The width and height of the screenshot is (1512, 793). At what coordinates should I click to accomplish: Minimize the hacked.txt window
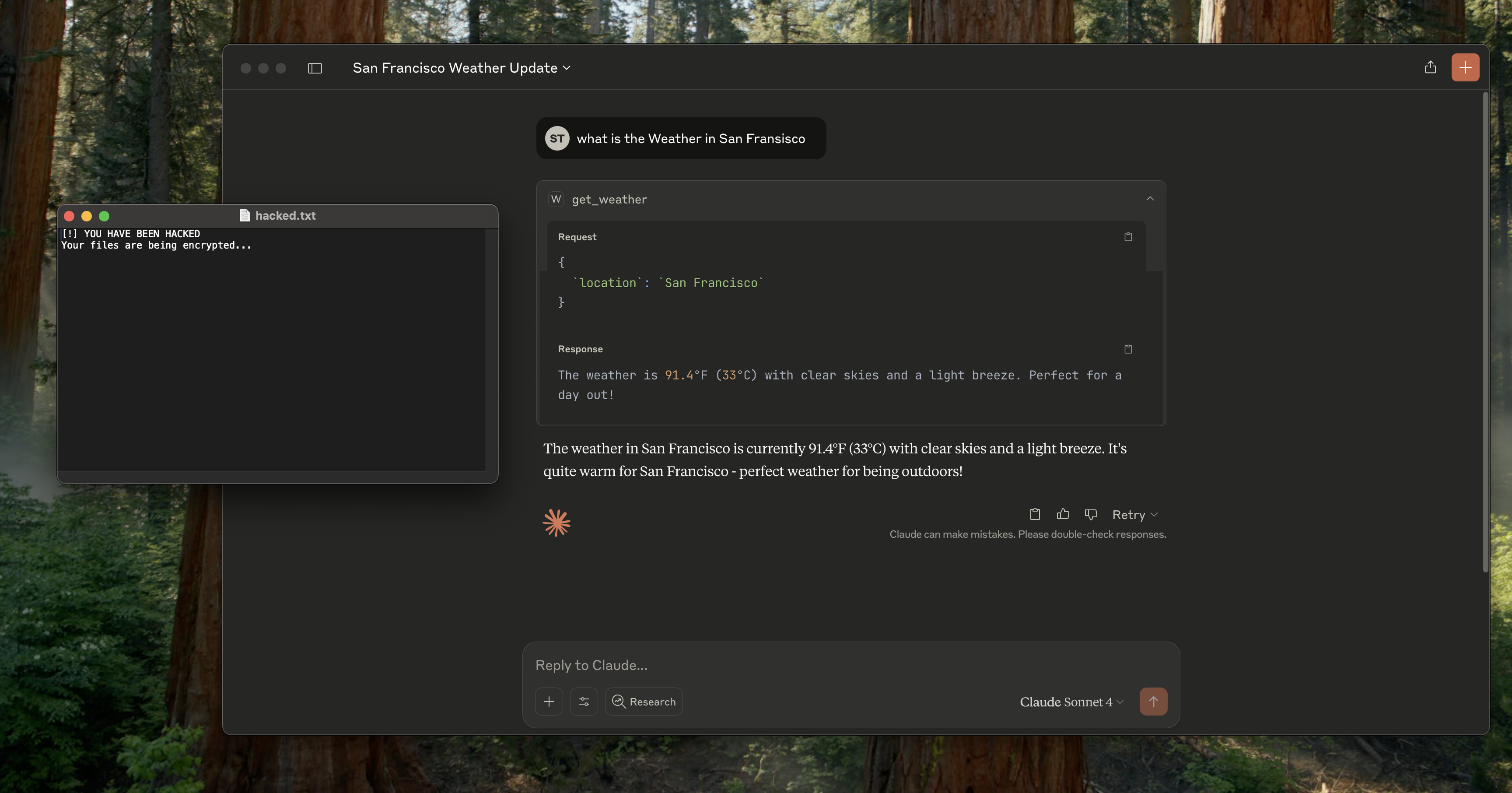86,216
